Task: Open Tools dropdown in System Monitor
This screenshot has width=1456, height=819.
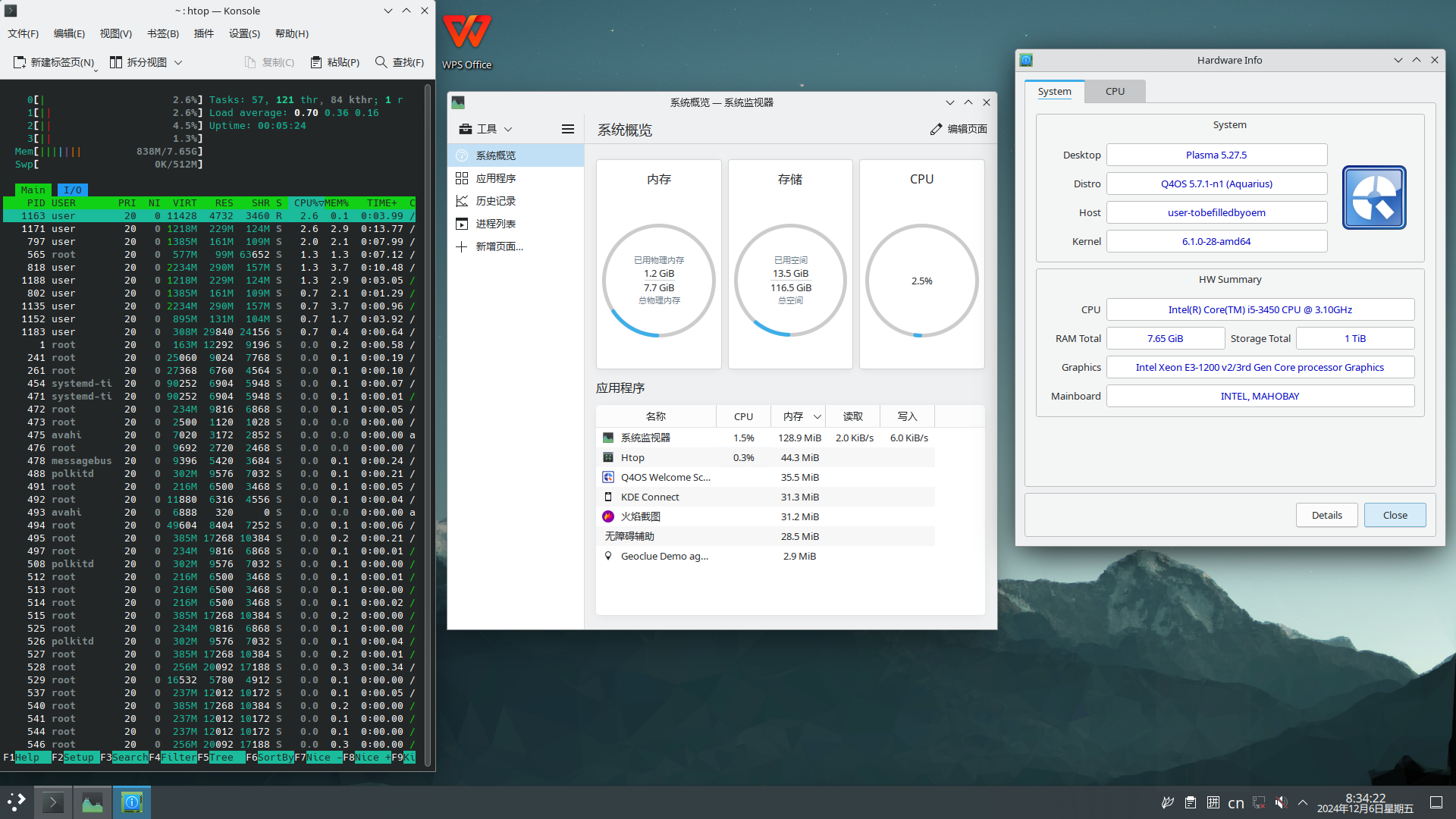Action: coord(485,129)
